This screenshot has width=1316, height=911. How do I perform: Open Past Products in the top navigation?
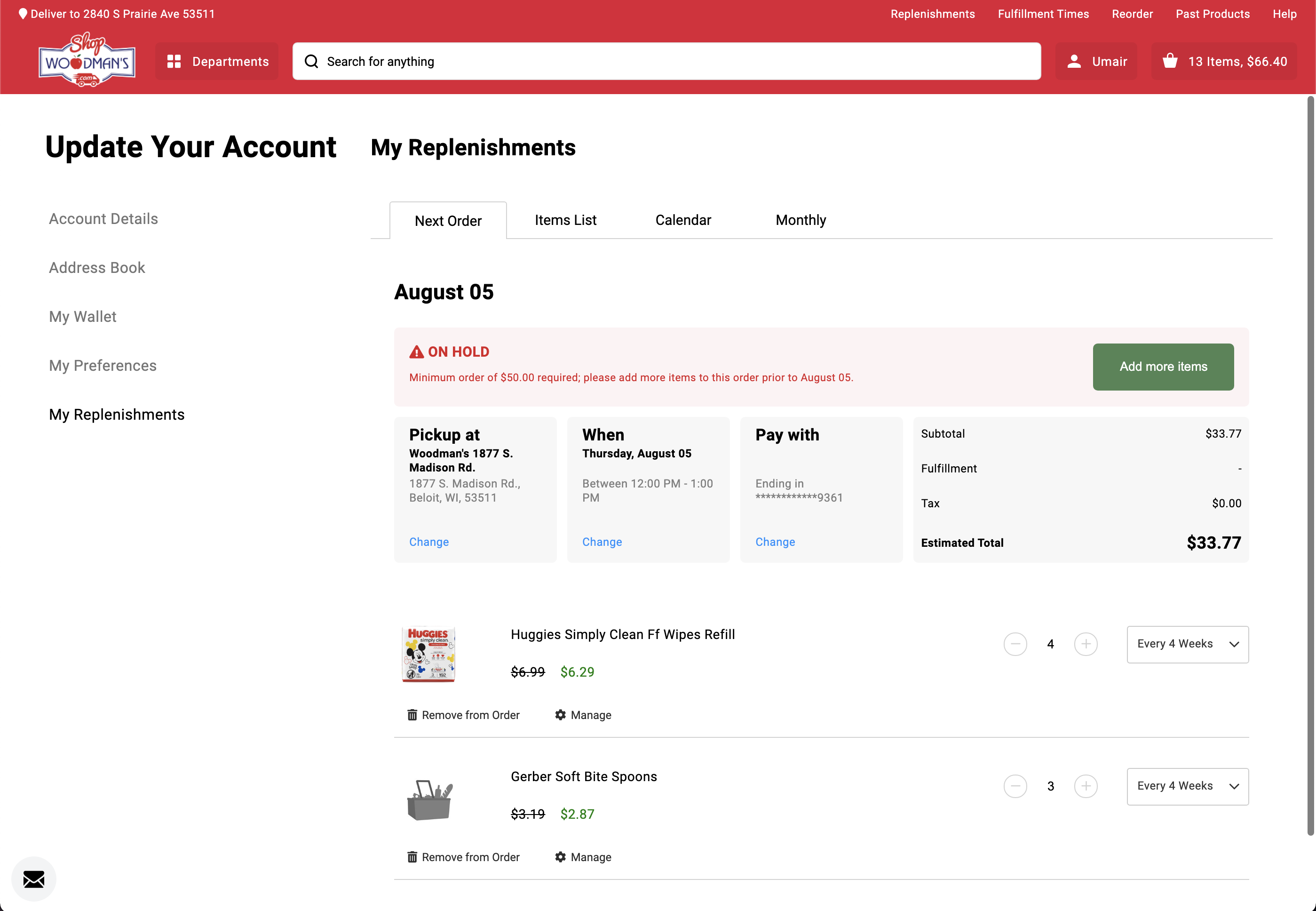pos(1213,14)
